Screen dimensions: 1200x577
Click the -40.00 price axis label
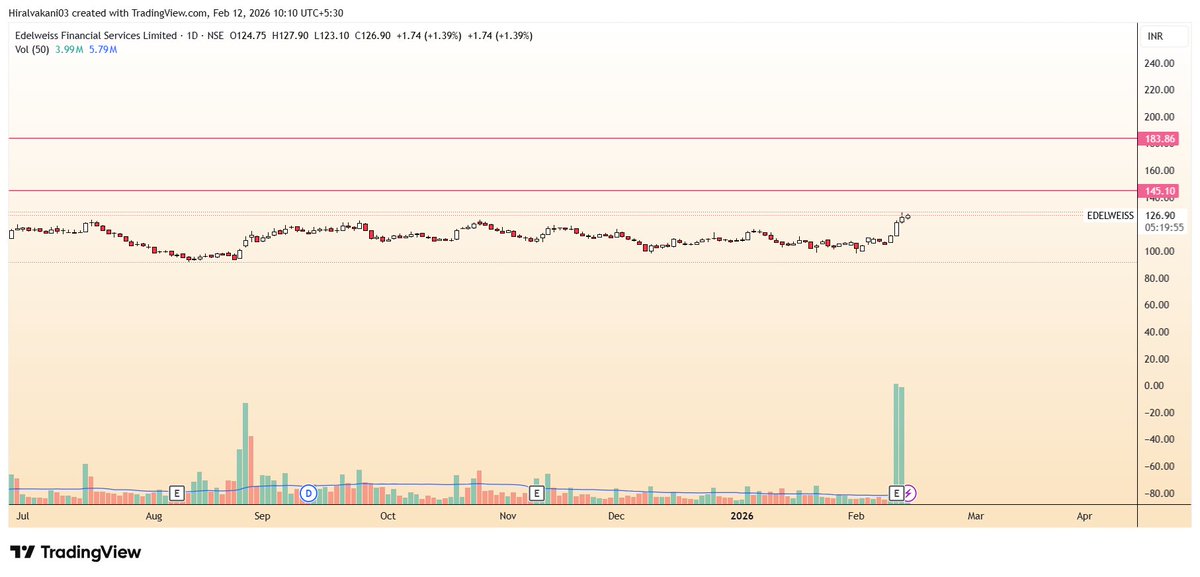coord(1159,439)
